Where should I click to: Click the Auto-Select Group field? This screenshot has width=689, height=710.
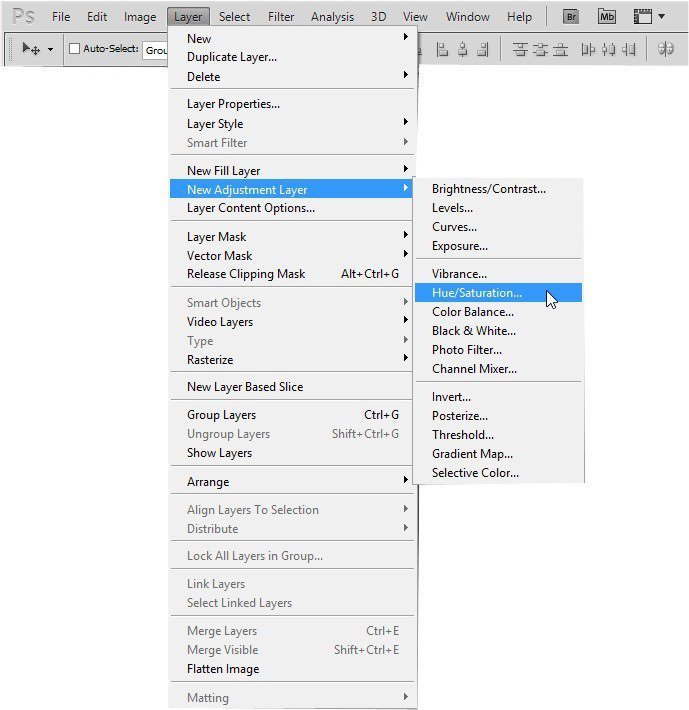coord(156,50)
